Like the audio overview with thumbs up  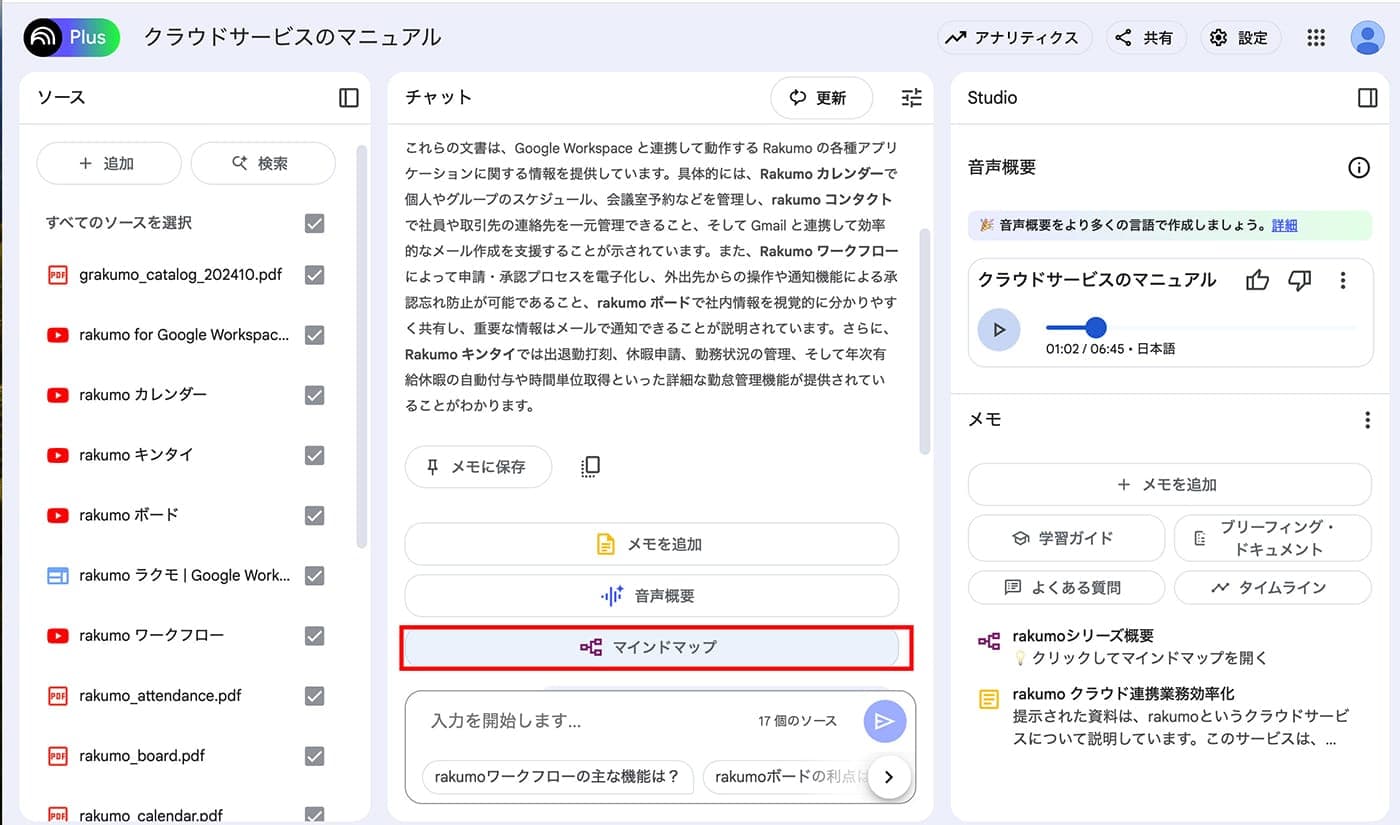coord(1257,281)
